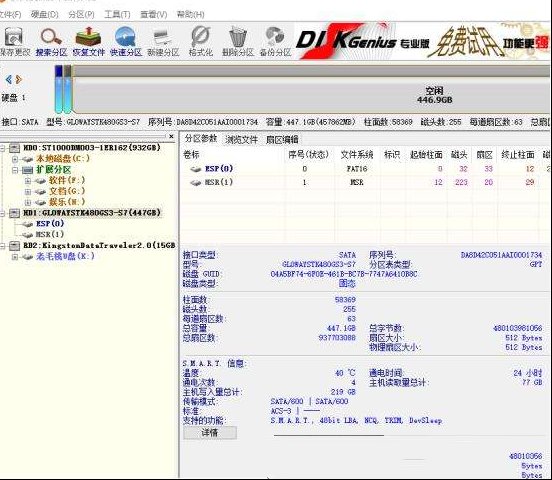
Task: Collapse the RD2 Kingston DataTraveler node
Action: click(3, 245)
